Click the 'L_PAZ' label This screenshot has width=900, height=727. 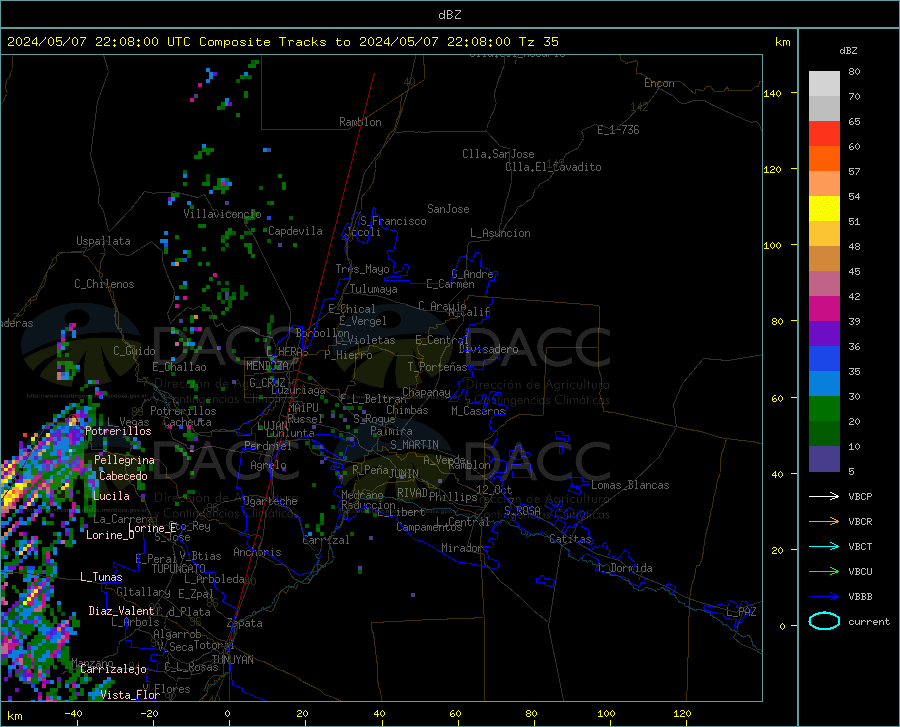point(741,612)
